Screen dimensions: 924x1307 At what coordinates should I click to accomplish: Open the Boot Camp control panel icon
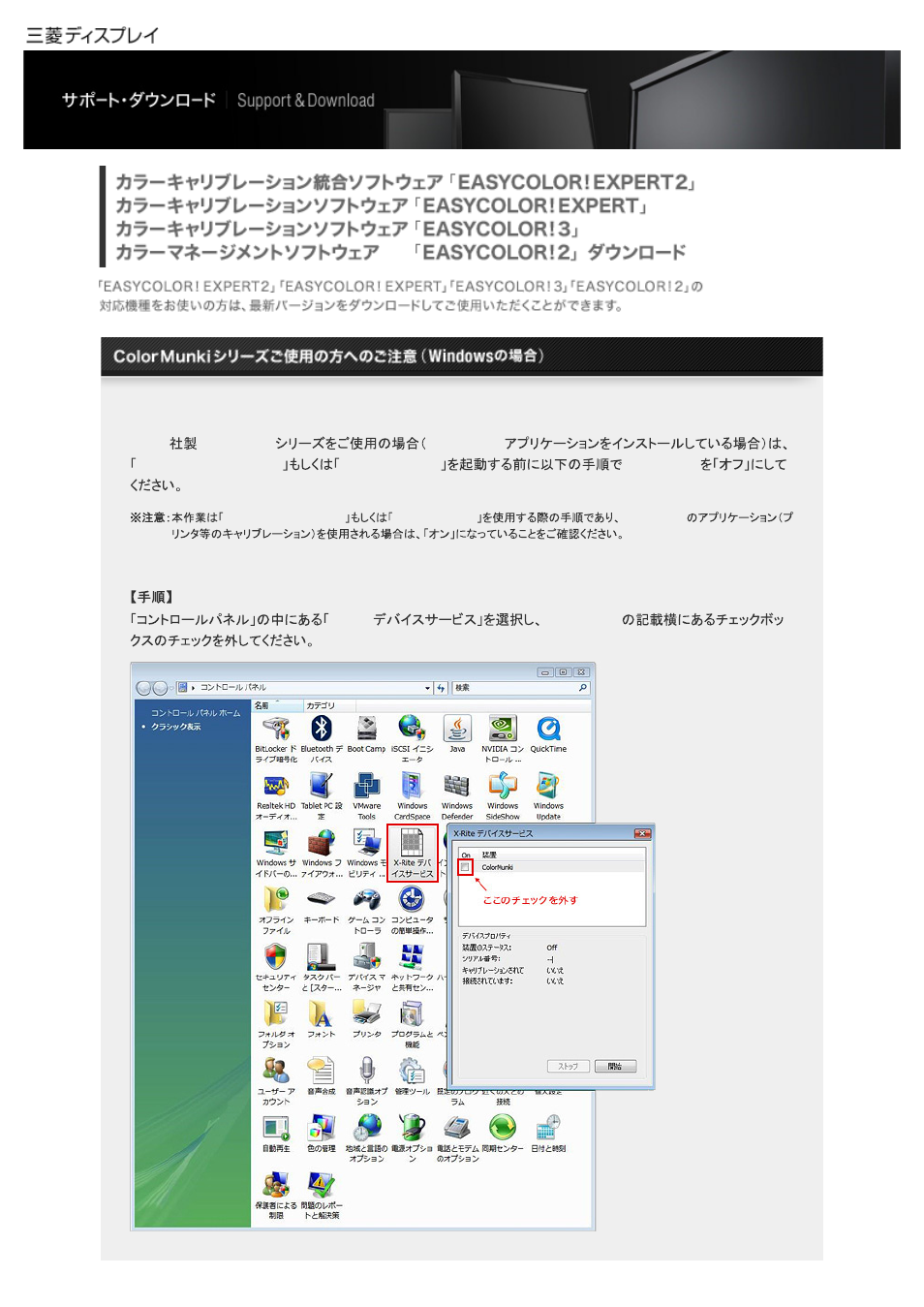click(366, 734)
